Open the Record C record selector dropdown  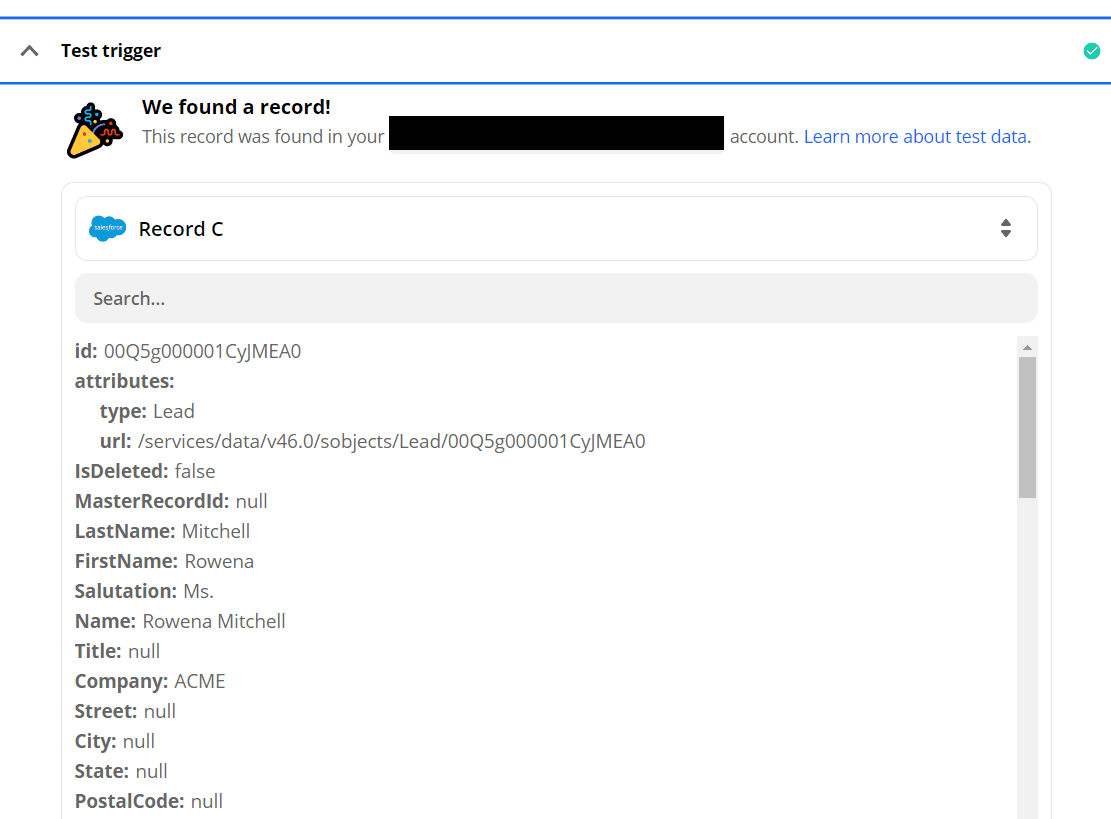pyautogui.click(x=556, y=228)
